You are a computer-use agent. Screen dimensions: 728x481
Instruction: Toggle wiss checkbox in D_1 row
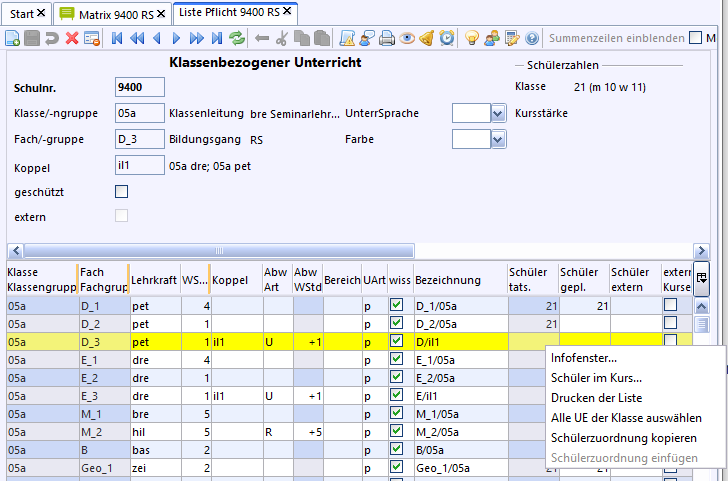click(x=396, y=305)
